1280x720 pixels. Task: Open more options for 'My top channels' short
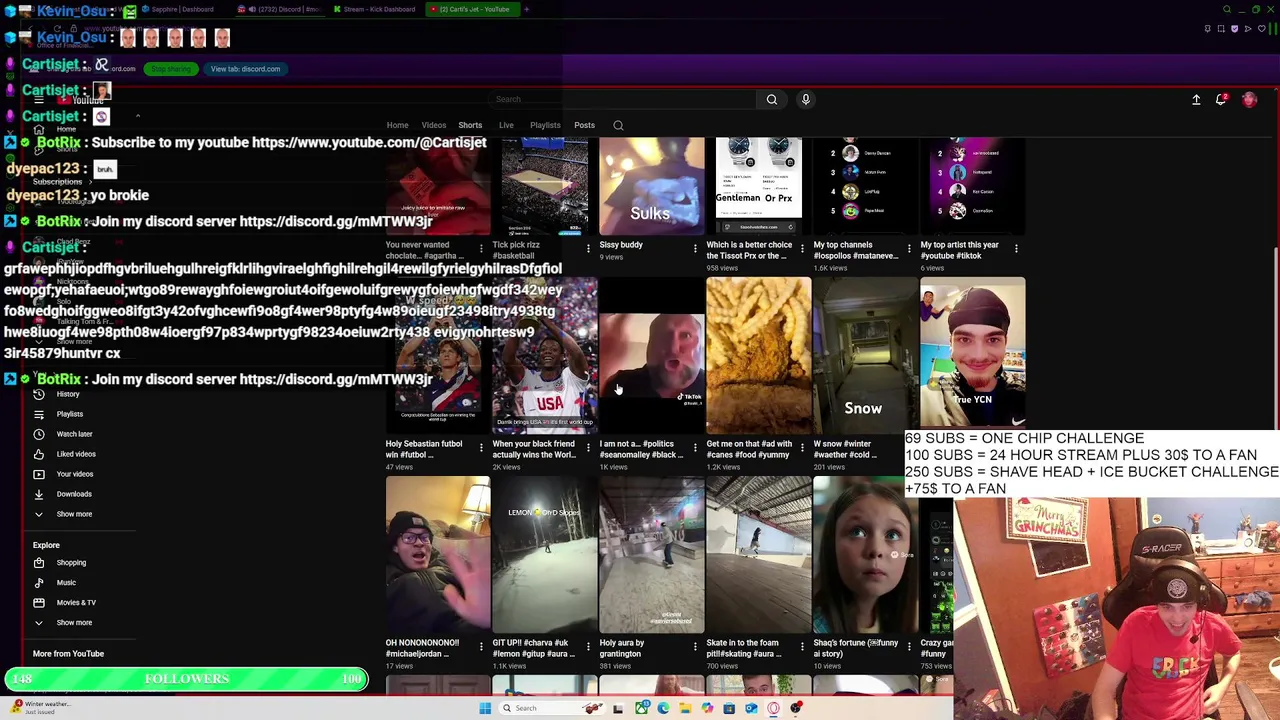point(909,248)
